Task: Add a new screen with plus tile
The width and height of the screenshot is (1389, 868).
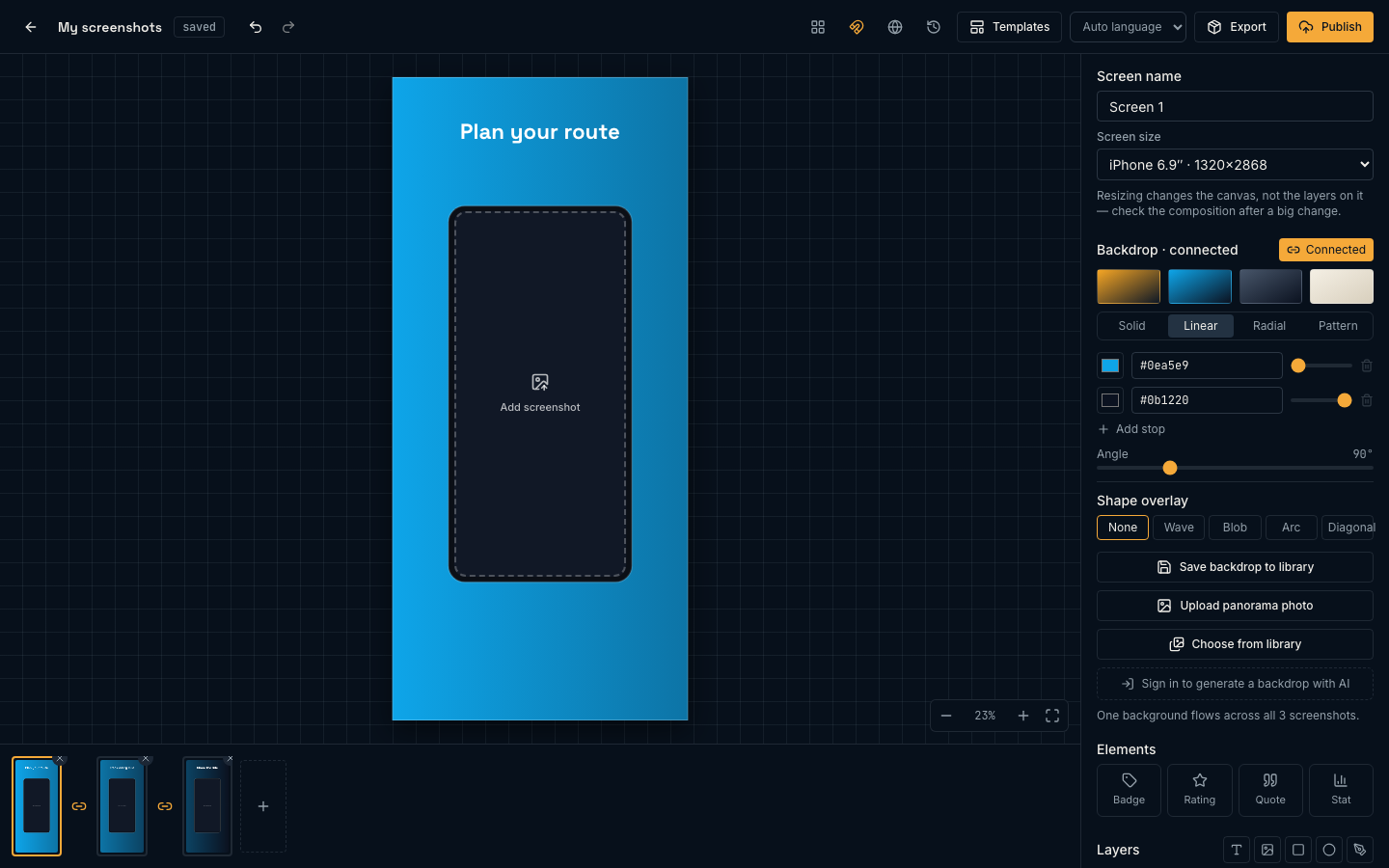Action: click(x=263, y=806)
